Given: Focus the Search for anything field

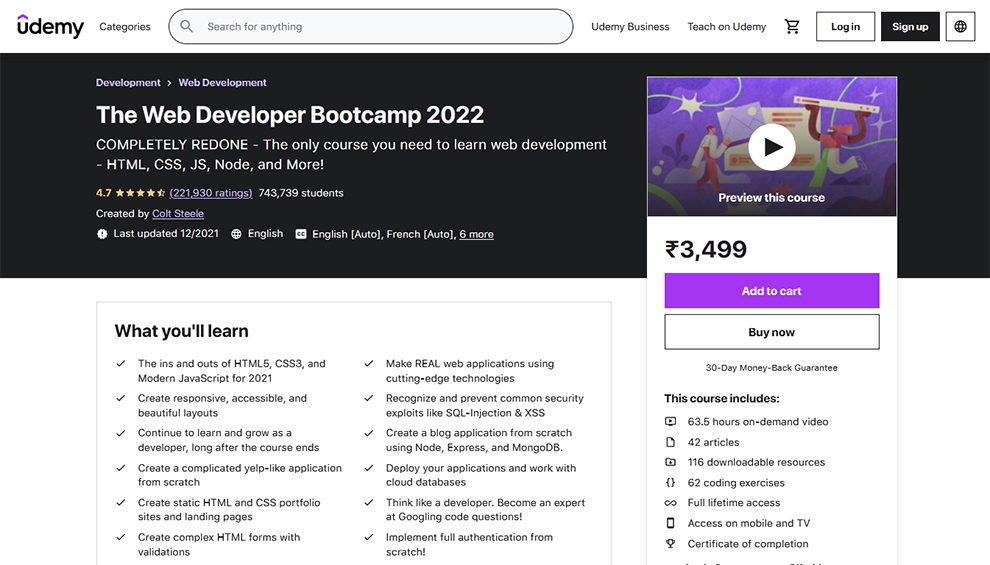Looking at the screenshot, I should (x=380, y=27).
